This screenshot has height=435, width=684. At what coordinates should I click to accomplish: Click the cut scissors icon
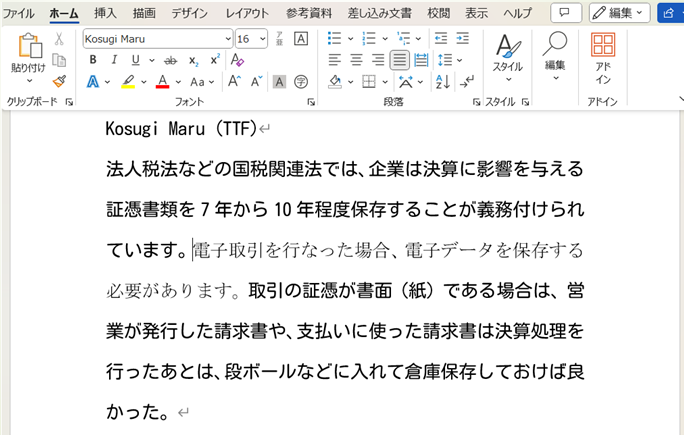59,39
